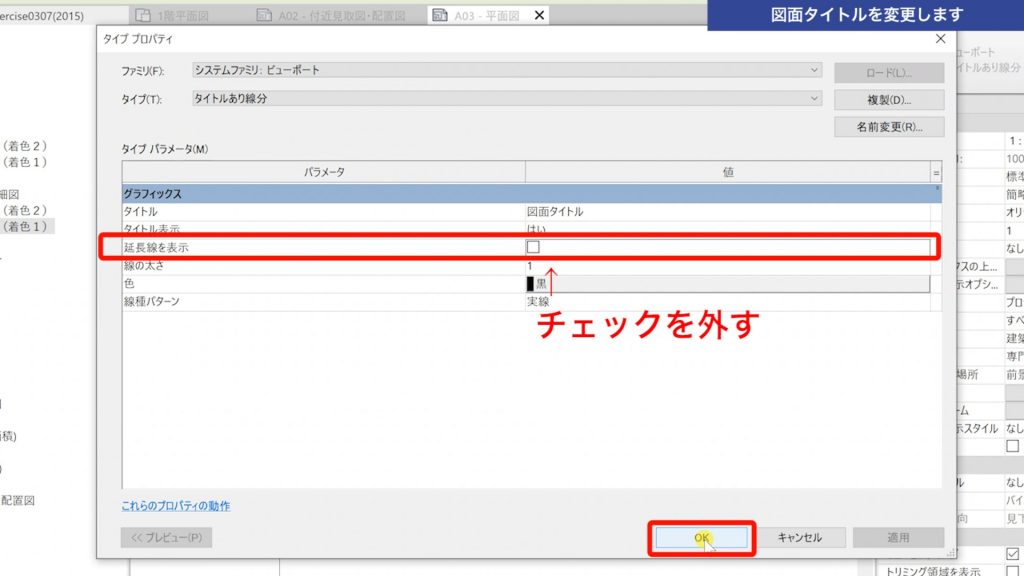Open the タイプ dropdown showing タイトルあり線分
The width and height of the screenshot is (1024, 576).
tap(814, 97)
